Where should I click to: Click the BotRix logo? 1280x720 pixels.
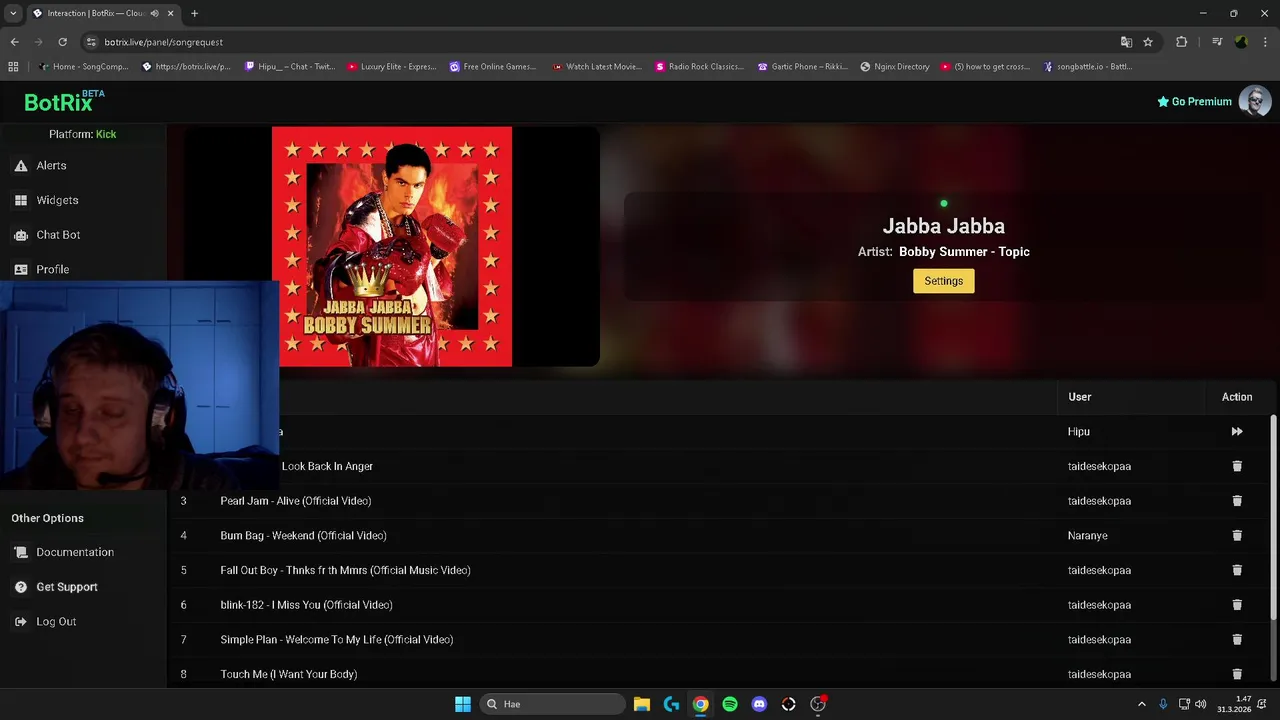64,101
